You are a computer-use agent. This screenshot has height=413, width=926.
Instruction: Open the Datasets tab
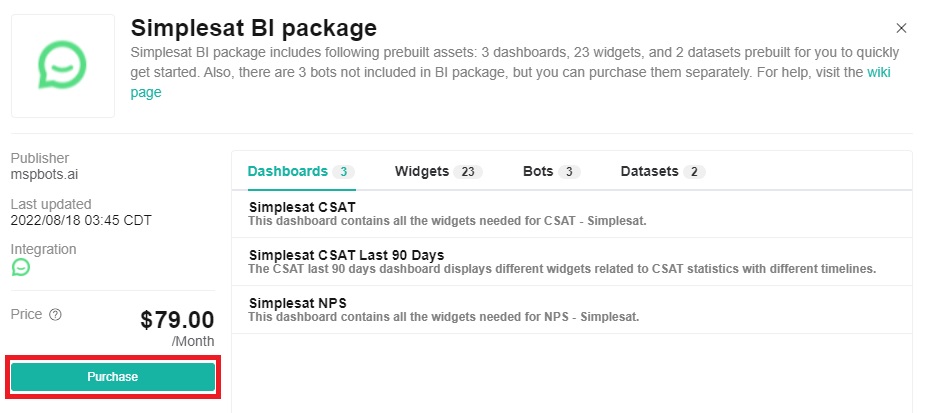649,171
